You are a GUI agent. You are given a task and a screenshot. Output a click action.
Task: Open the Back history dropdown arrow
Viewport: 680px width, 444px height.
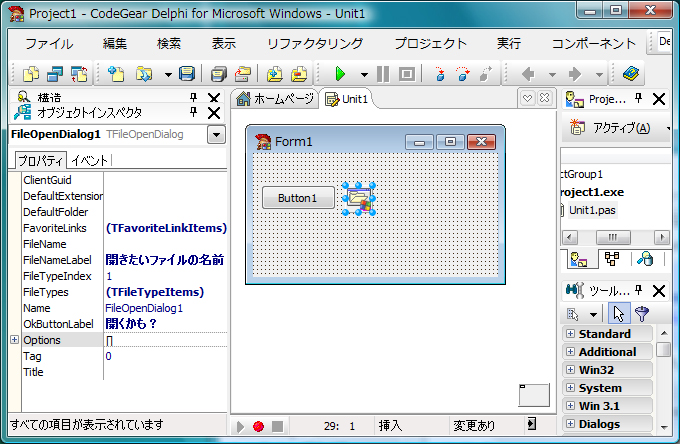pyautogui.click(x=552, y=75)
